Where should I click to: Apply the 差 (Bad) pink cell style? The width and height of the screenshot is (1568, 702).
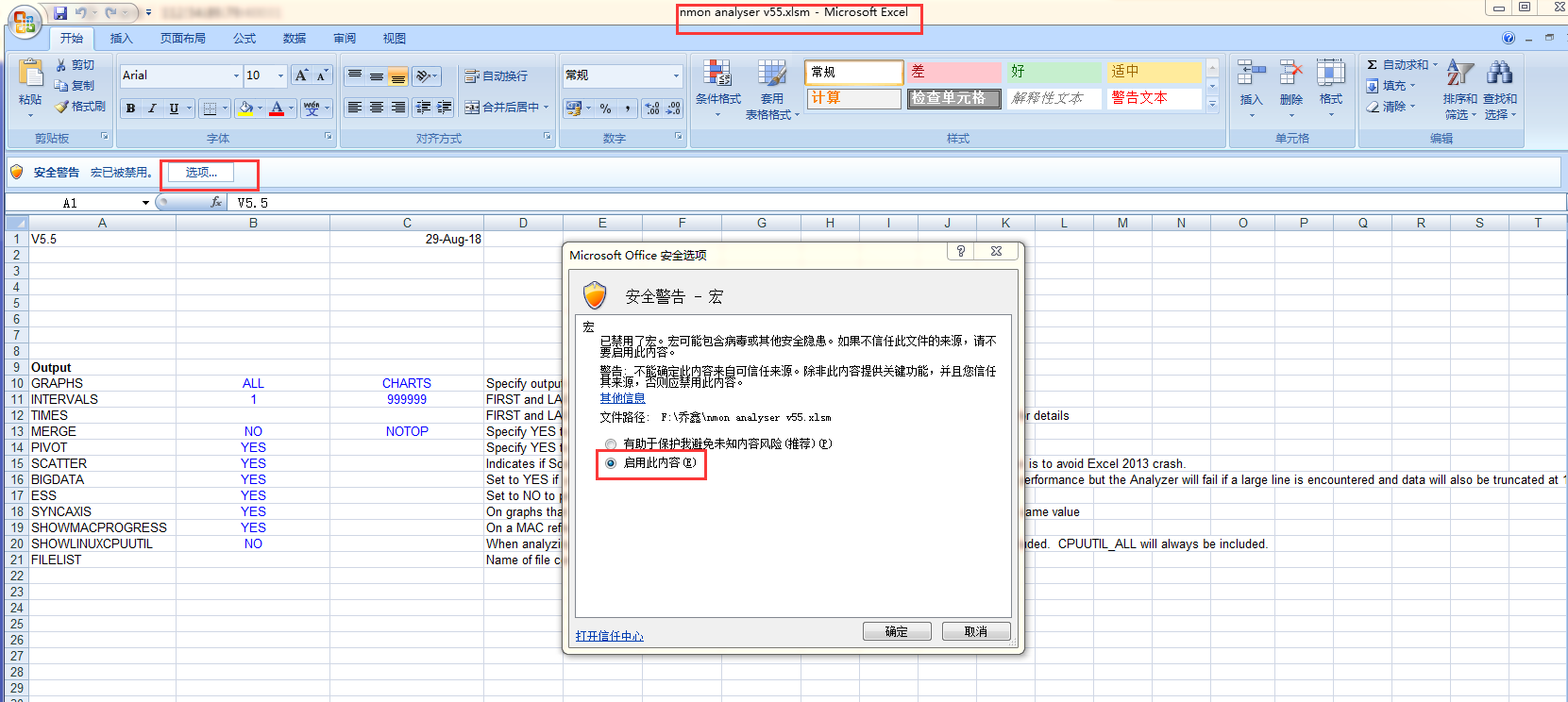pos(954,72)
